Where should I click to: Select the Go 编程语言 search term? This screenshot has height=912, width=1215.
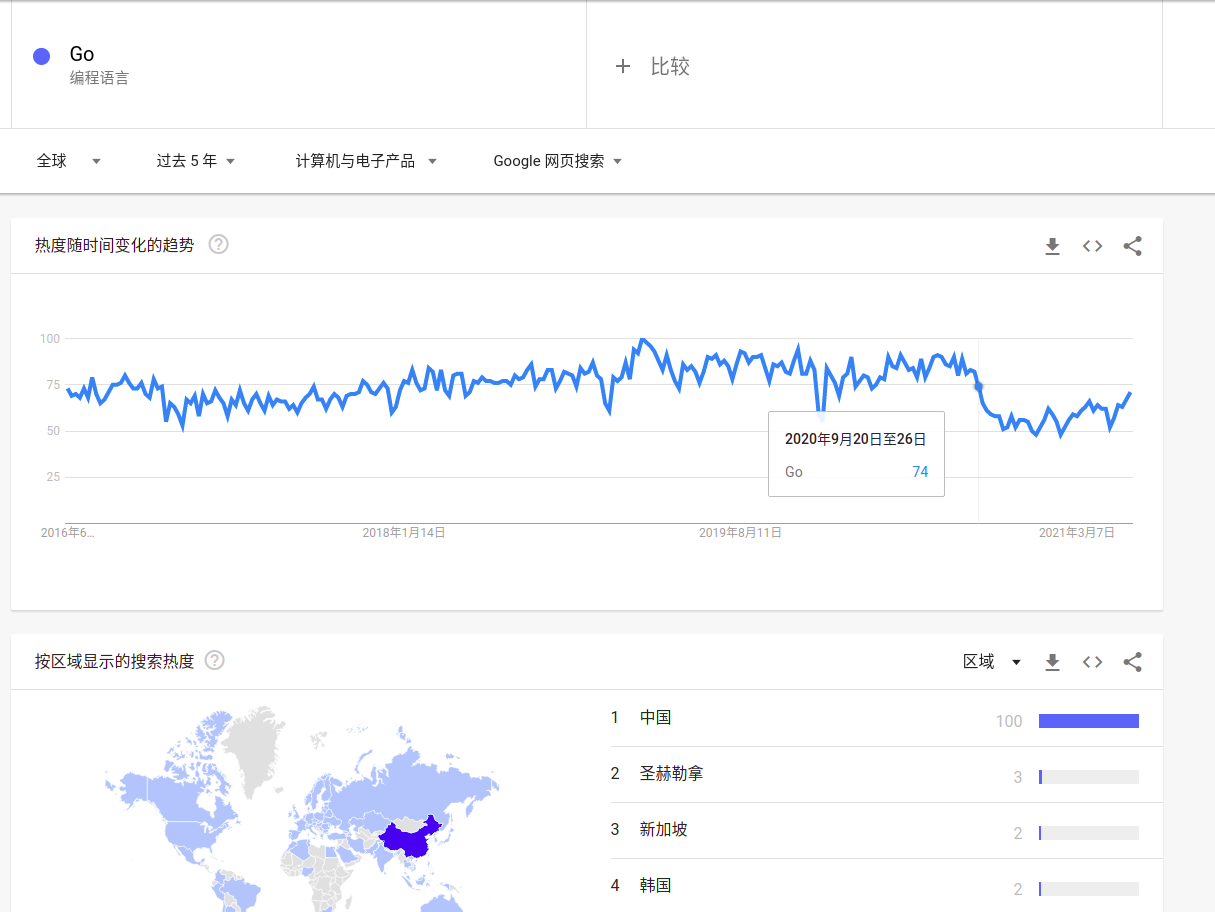[298, 66]
